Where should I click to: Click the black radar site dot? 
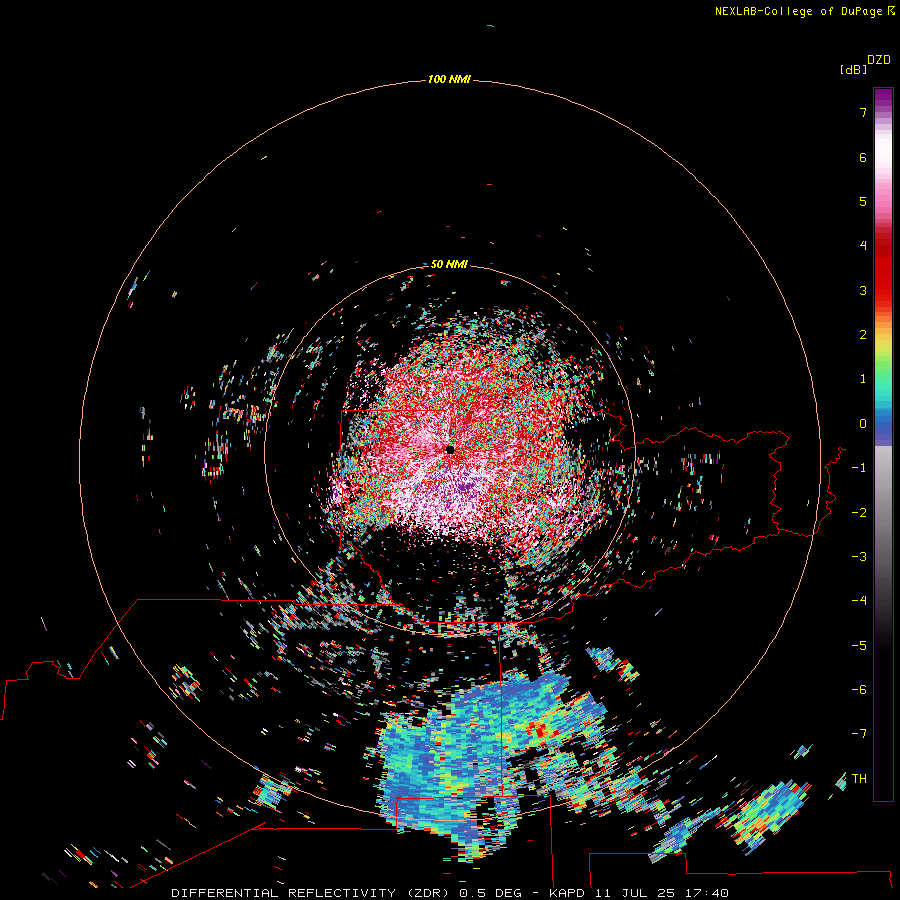[x=451, y=450]
